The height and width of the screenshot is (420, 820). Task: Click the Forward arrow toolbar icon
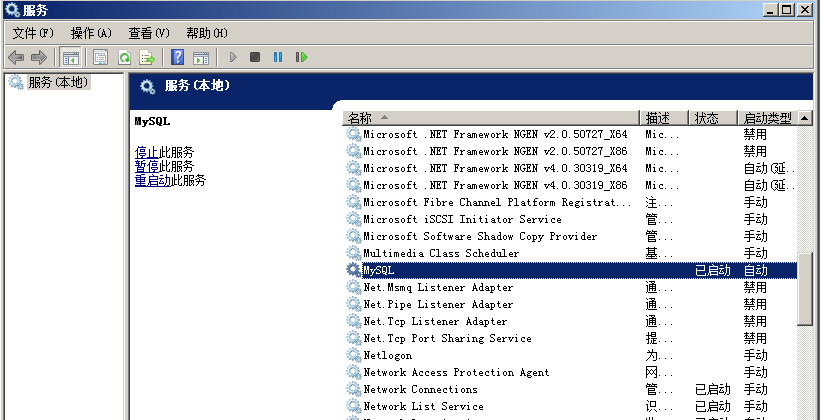(39, 57)
